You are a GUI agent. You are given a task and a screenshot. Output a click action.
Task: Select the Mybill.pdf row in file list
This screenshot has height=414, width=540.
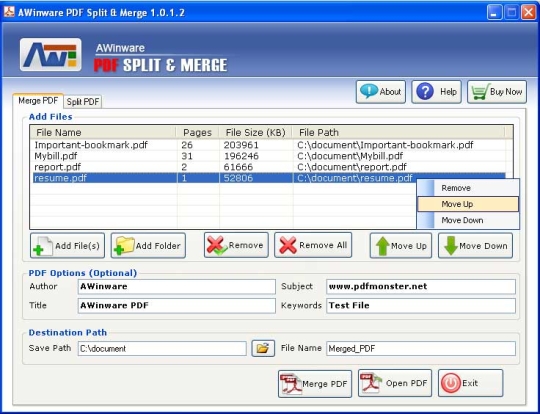point(269,156)
